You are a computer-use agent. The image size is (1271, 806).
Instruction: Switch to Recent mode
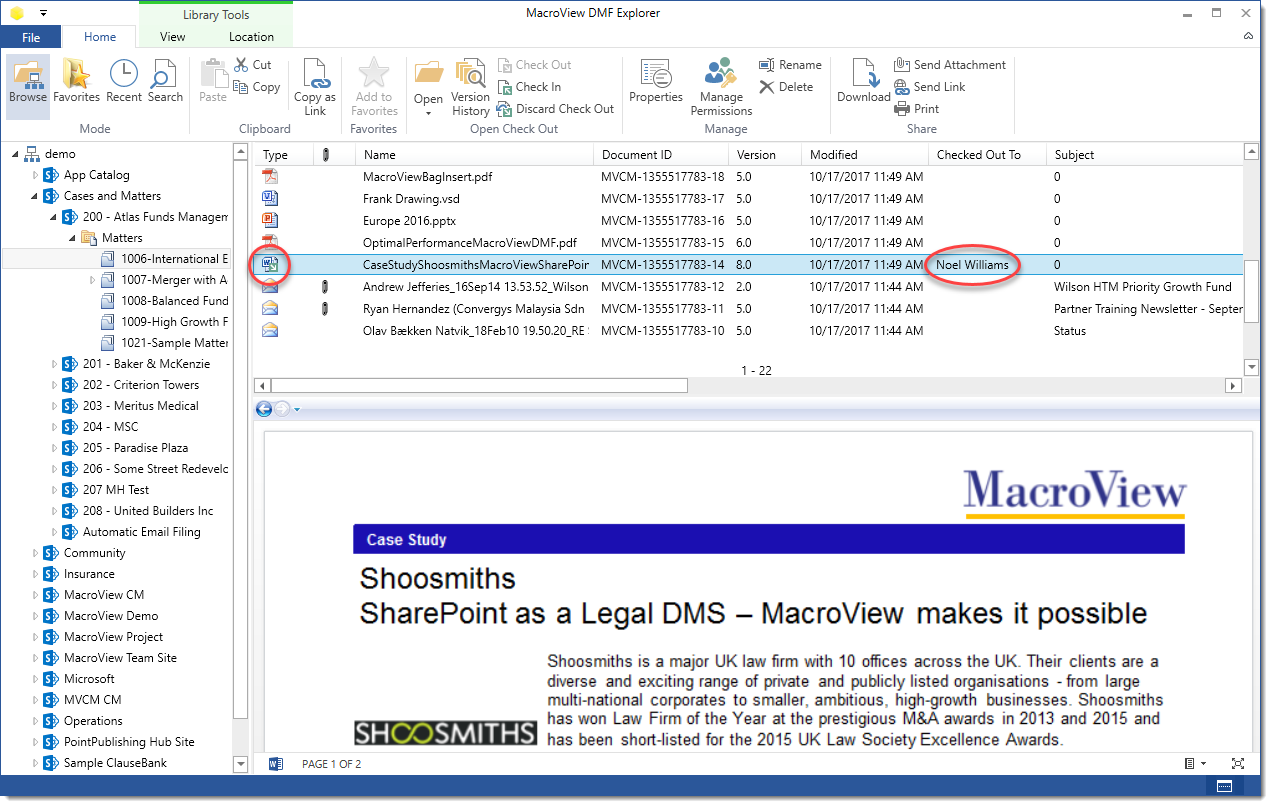click(123, 81)
